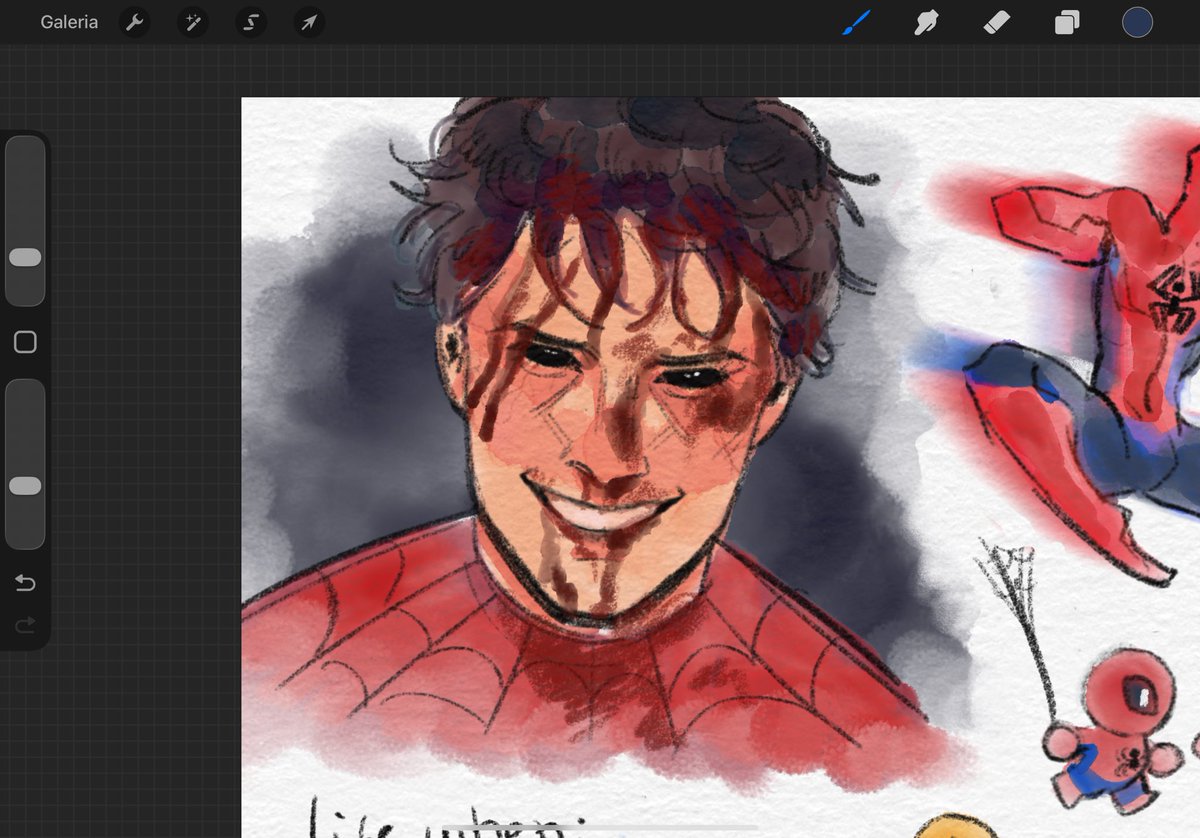Redo with the dimmed redo arrow
Screen dimensions: 1200x838
(x=25, y=625)
